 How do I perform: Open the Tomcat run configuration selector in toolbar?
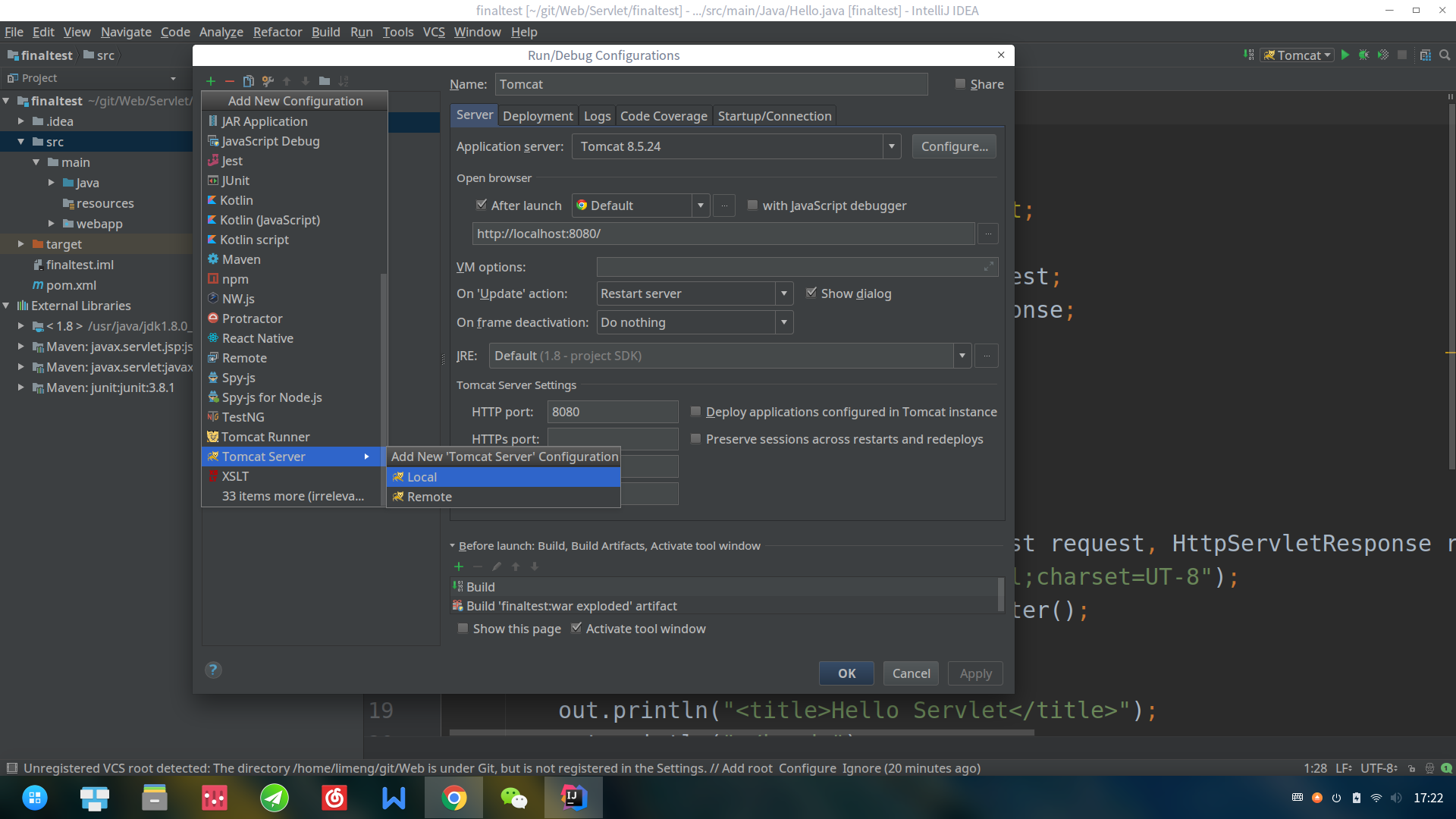click(x=1297, y=55)
